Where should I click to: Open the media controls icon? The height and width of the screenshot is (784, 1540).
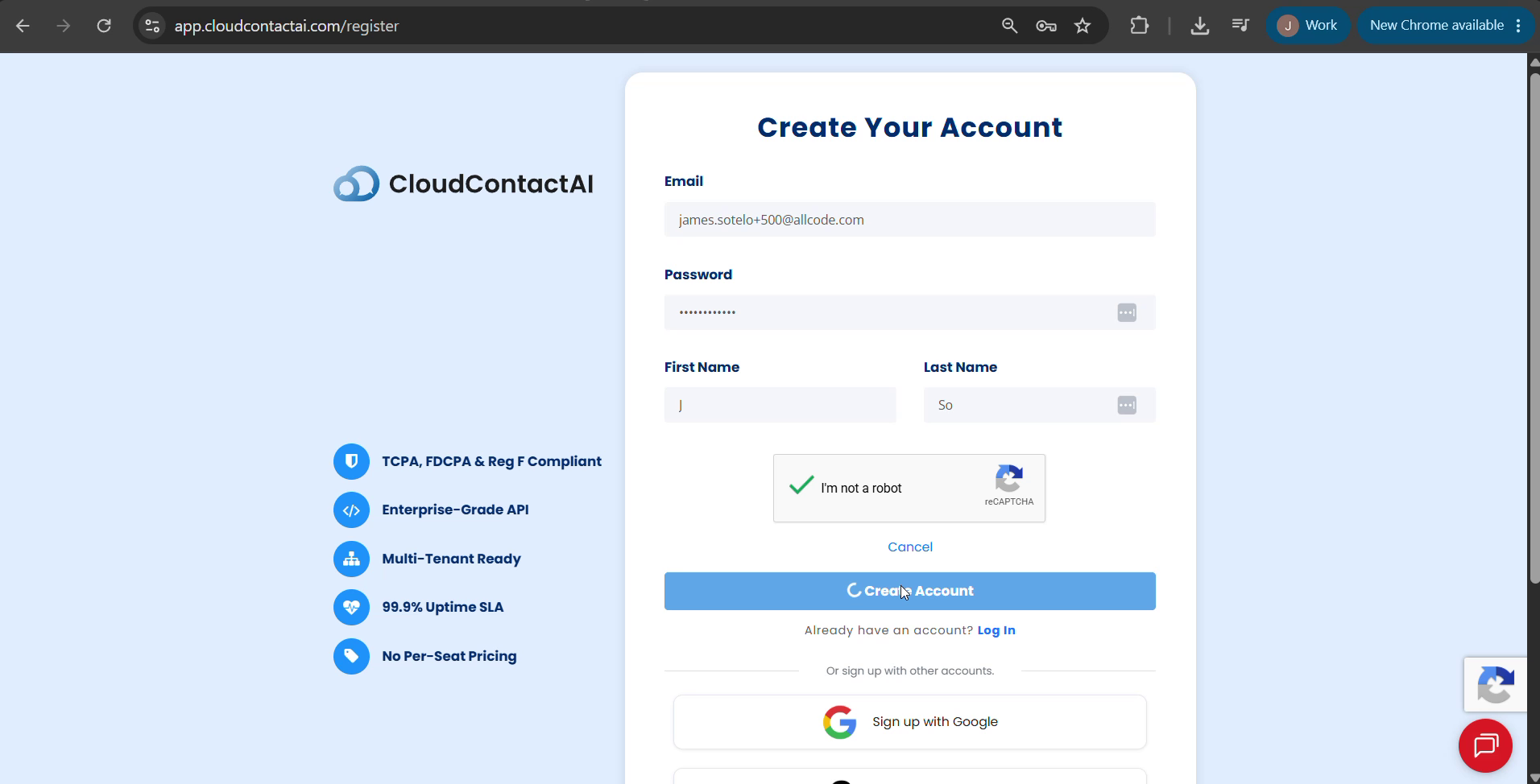click(x=1240, y=26)
